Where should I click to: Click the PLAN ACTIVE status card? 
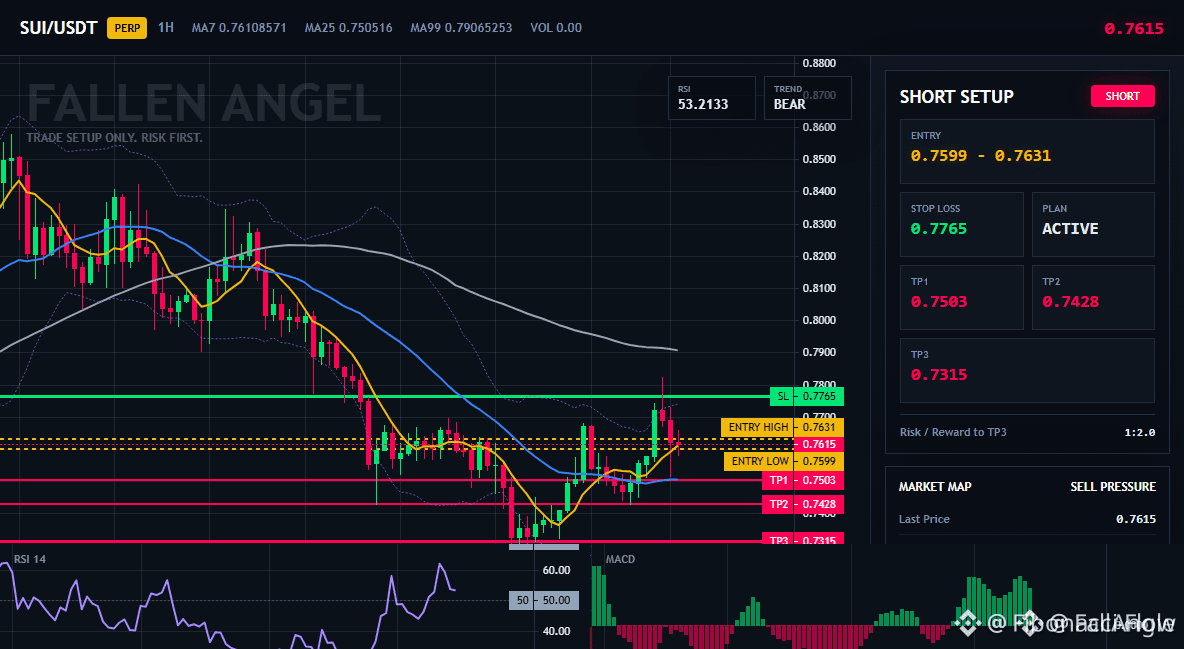point(1093,224)
